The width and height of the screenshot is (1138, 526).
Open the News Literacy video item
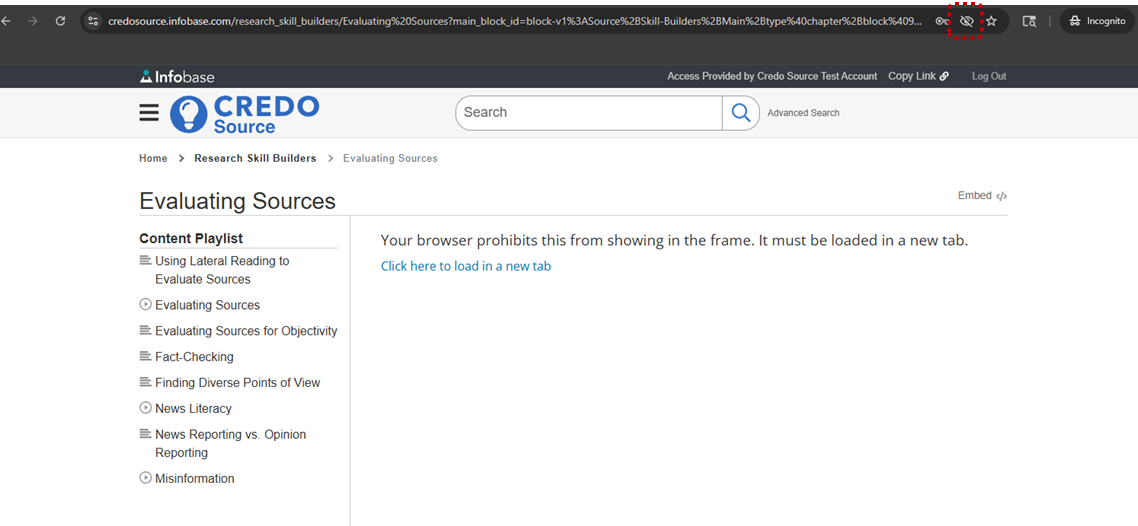point(193,408)
